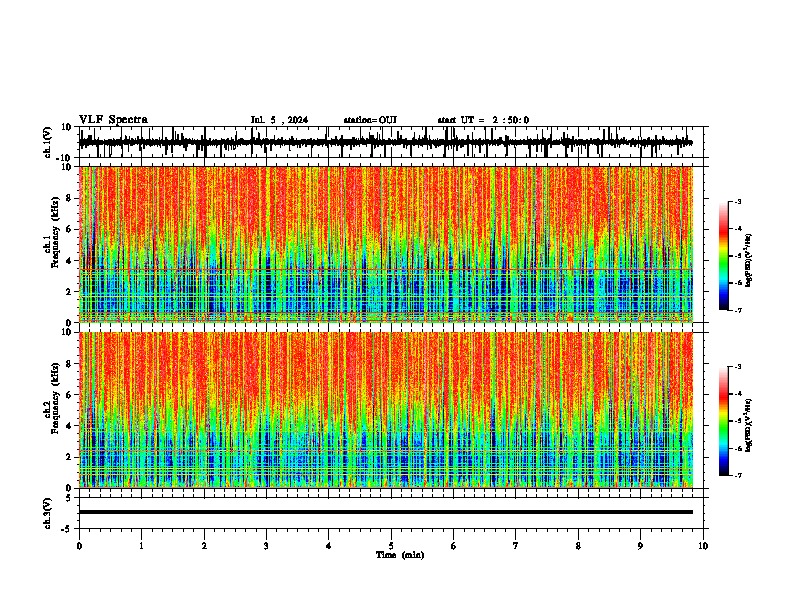Click time axis tick label "9"
792x612 pixels.
tap(640, 546)
